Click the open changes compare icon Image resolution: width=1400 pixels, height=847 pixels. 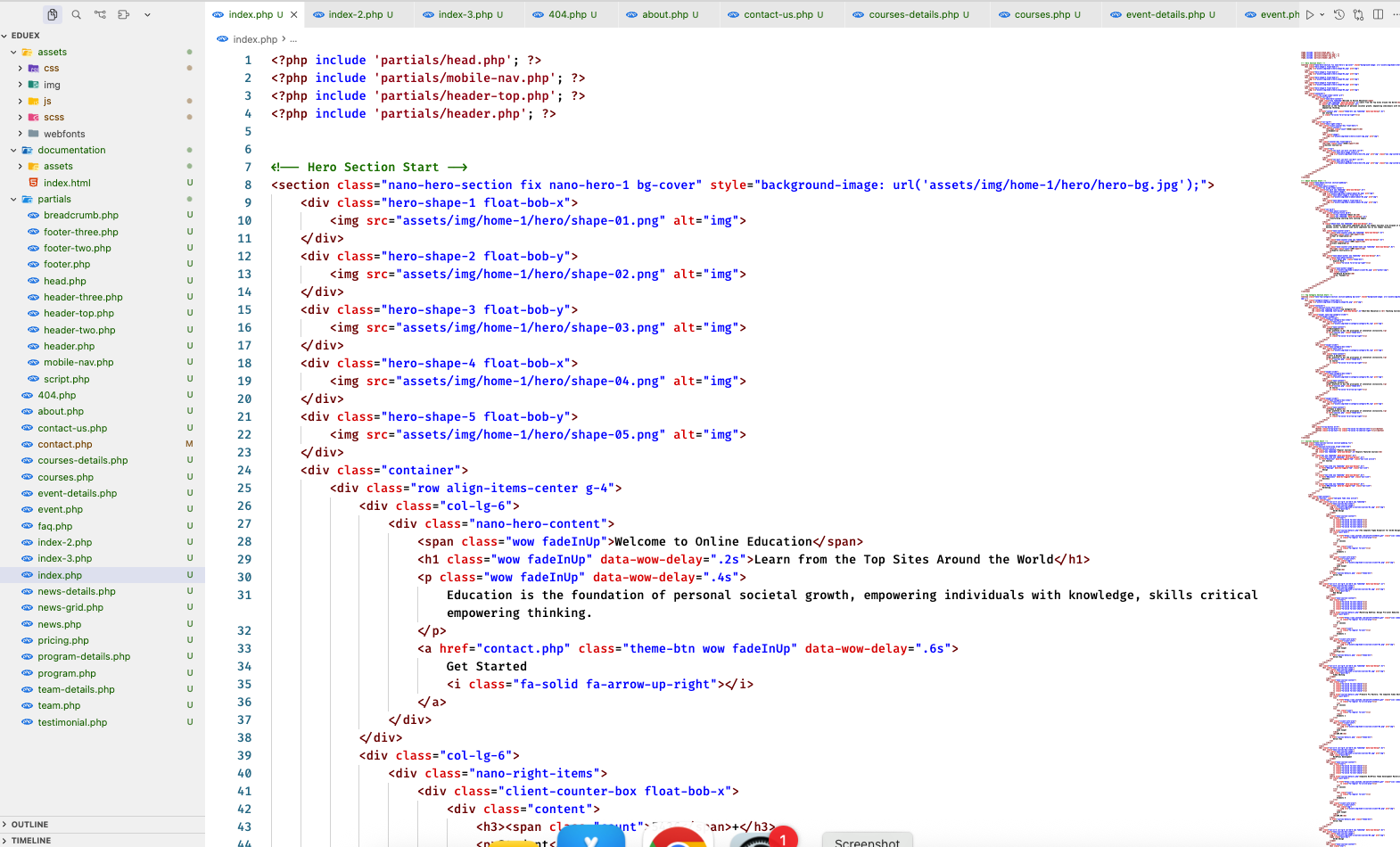point(1358,14)
